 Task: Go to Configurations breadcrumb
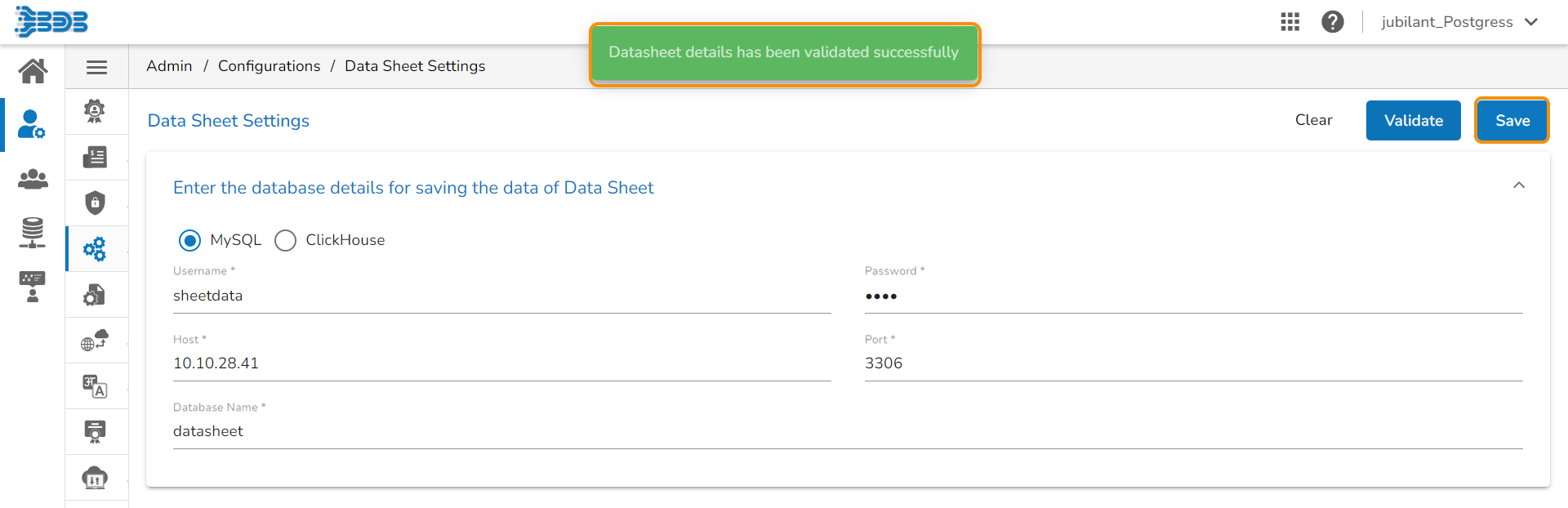[x=269, y=66]
